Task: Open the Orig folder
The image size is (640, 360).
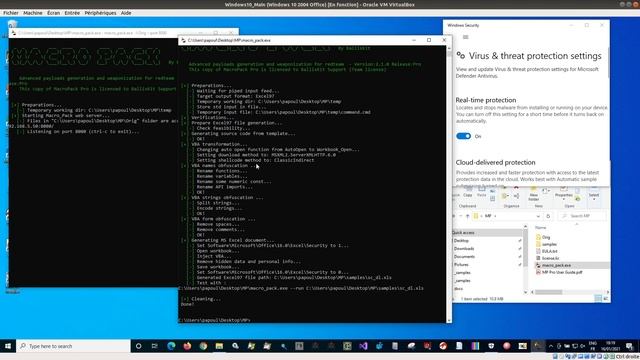Action: tap(546, 237)
